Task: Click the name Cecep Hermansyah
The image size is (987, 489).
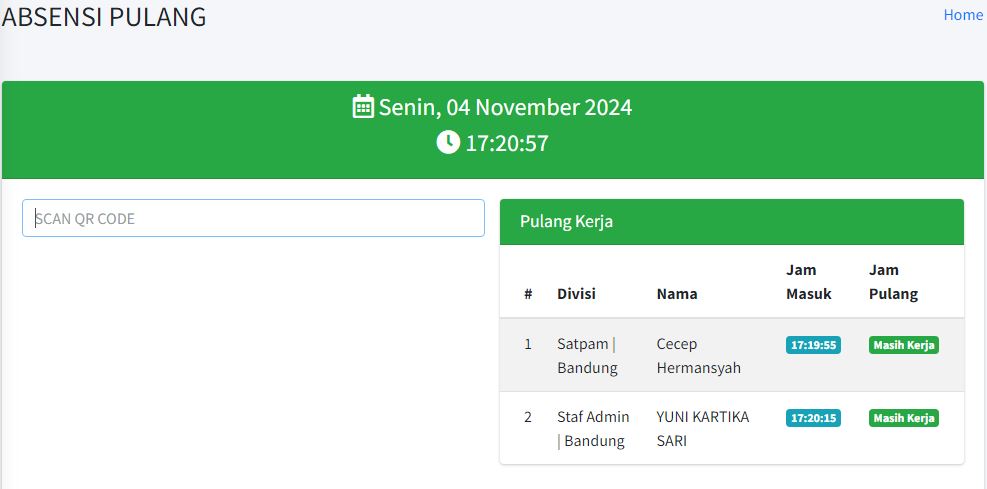Action: tap(699, 356)
